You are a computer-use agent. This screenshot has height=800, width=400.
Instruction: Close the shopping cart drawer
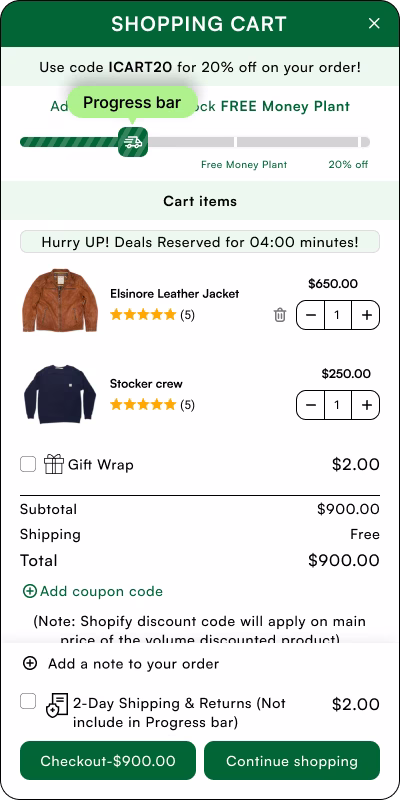[x=374, y=23]
